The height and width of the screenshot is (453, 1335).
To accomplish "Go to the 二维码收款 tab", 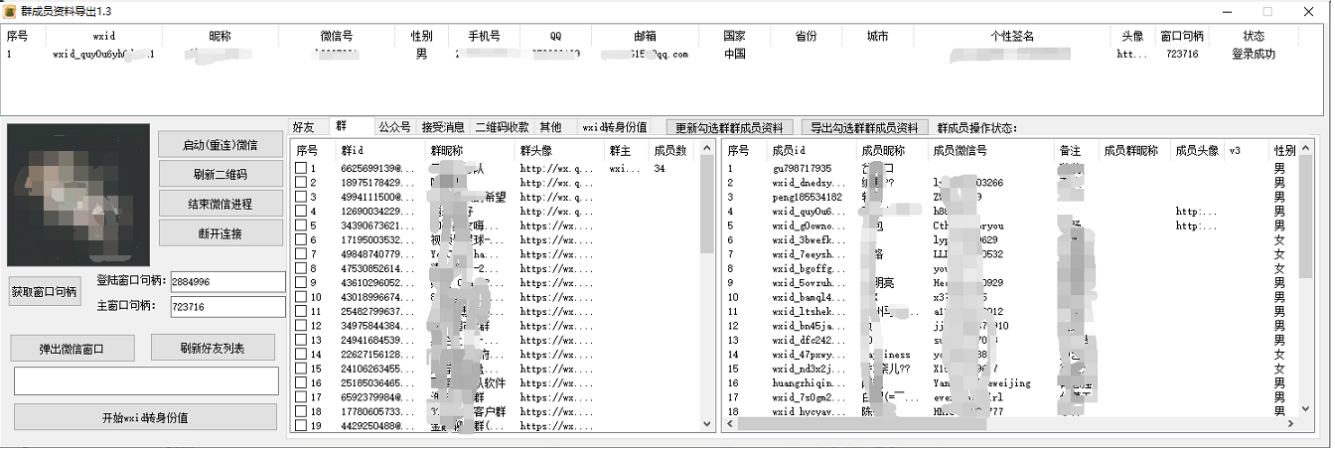I will tap(502, 127).
